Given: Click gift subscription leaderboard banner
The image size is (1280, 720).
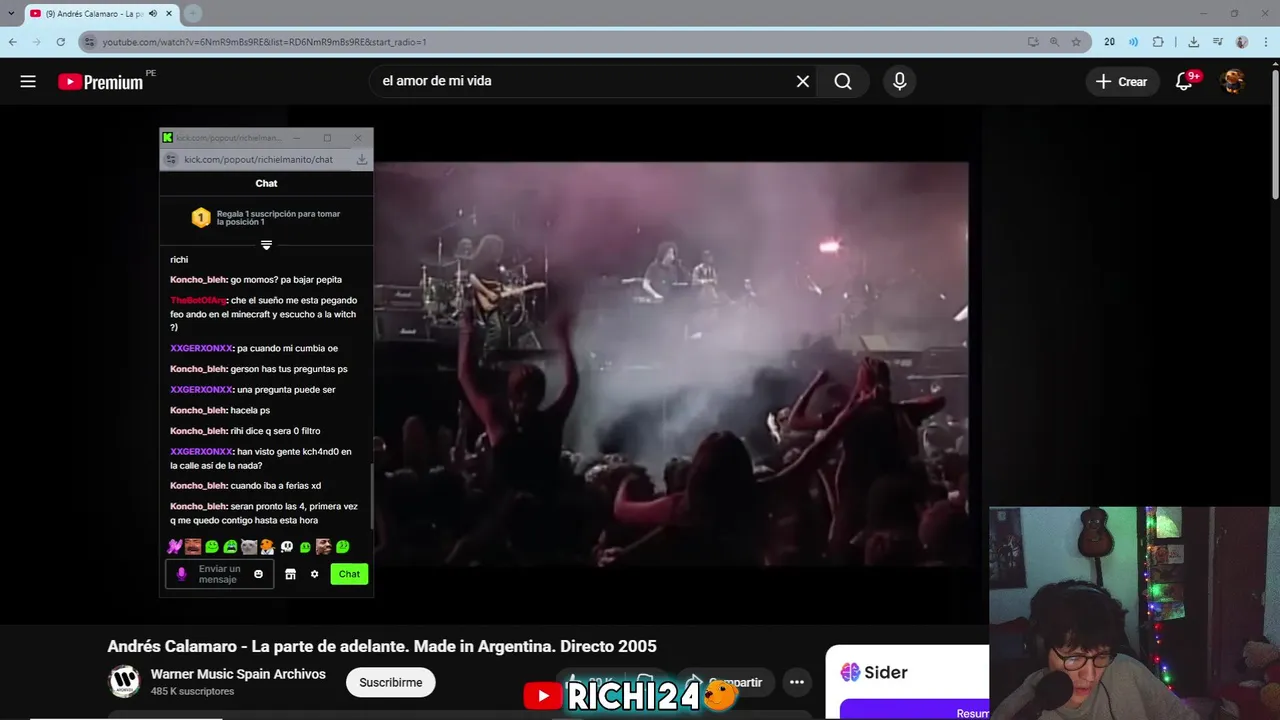Looking at the screenshot, I should click(x=266, y=218).
